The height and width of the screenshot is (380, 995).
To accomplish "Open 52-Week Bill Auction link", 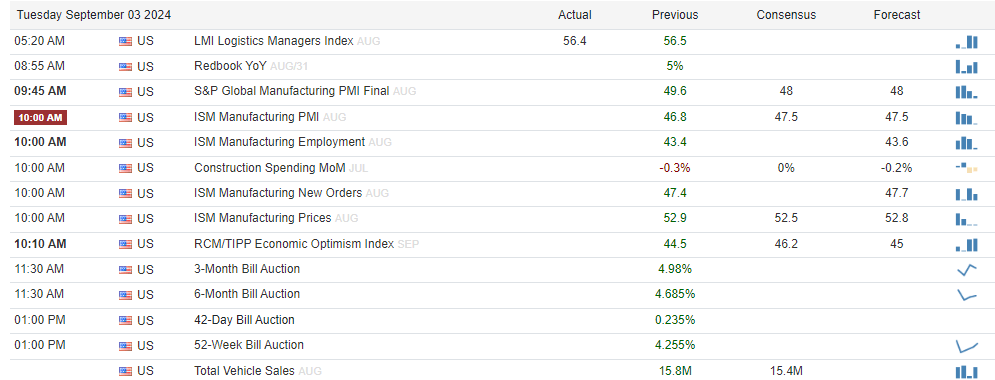I will [x=249, y=345].
